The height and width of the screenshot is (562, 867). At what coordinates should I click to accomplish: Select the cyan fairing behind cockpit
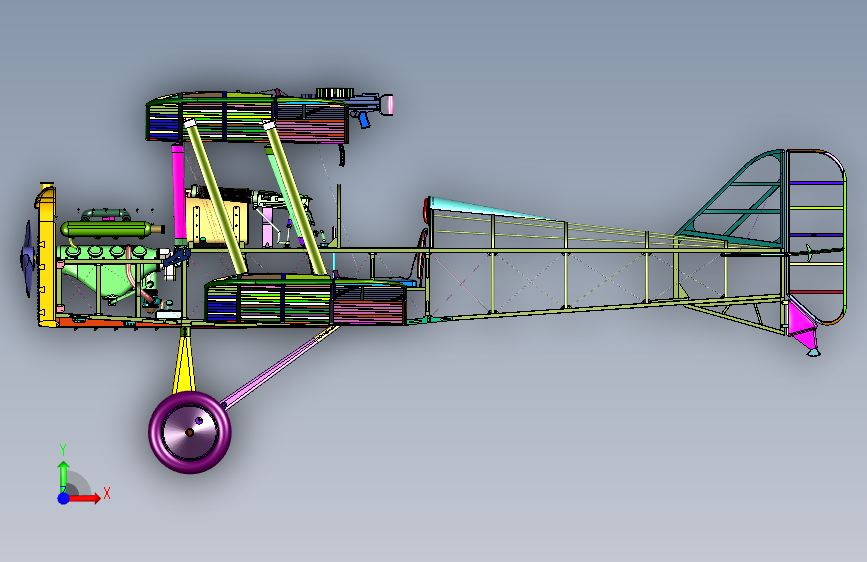[492, 210]
